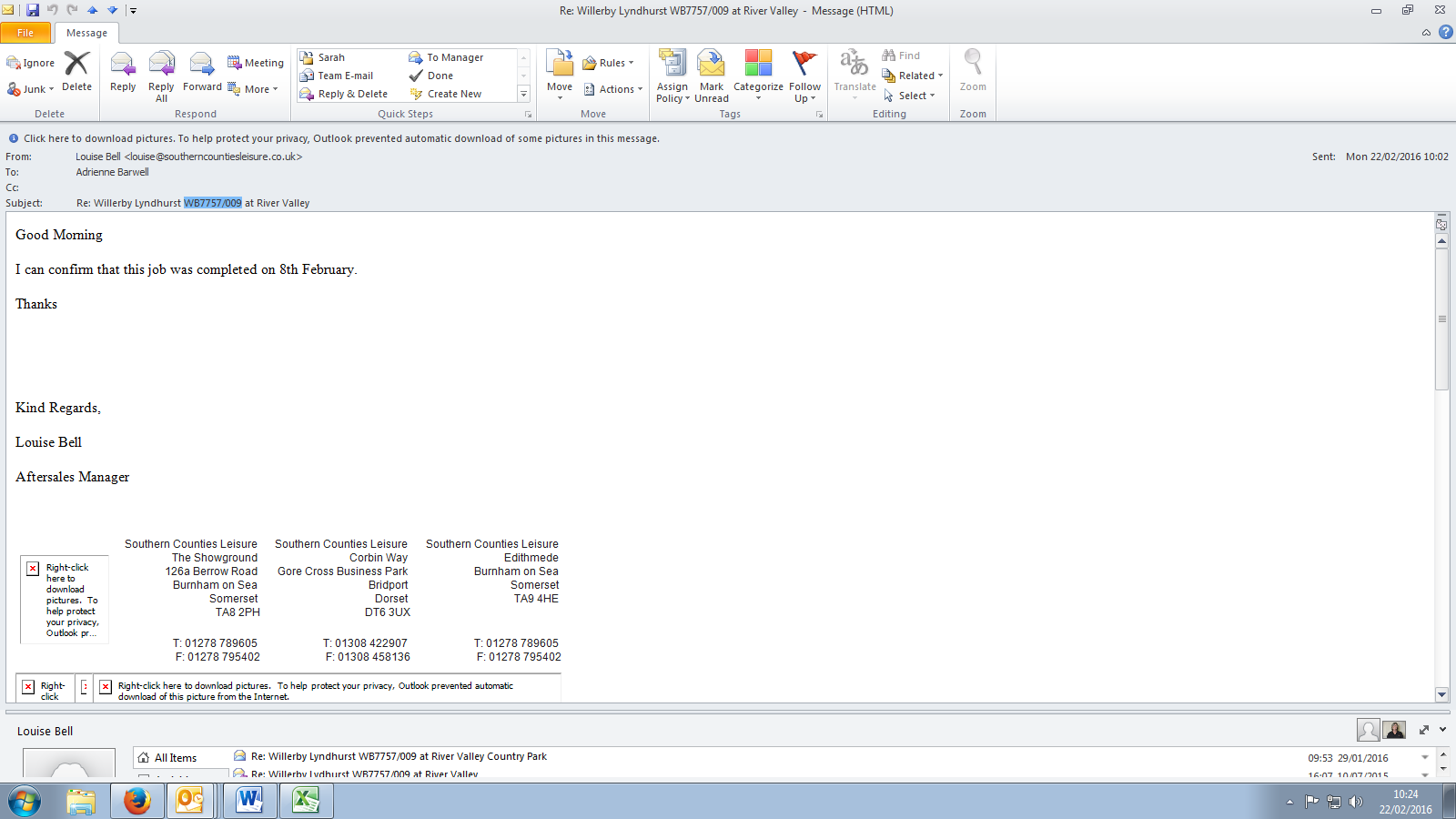Open the Assign Policy dropdown
1456x819 pixels.
pos(672,76)
